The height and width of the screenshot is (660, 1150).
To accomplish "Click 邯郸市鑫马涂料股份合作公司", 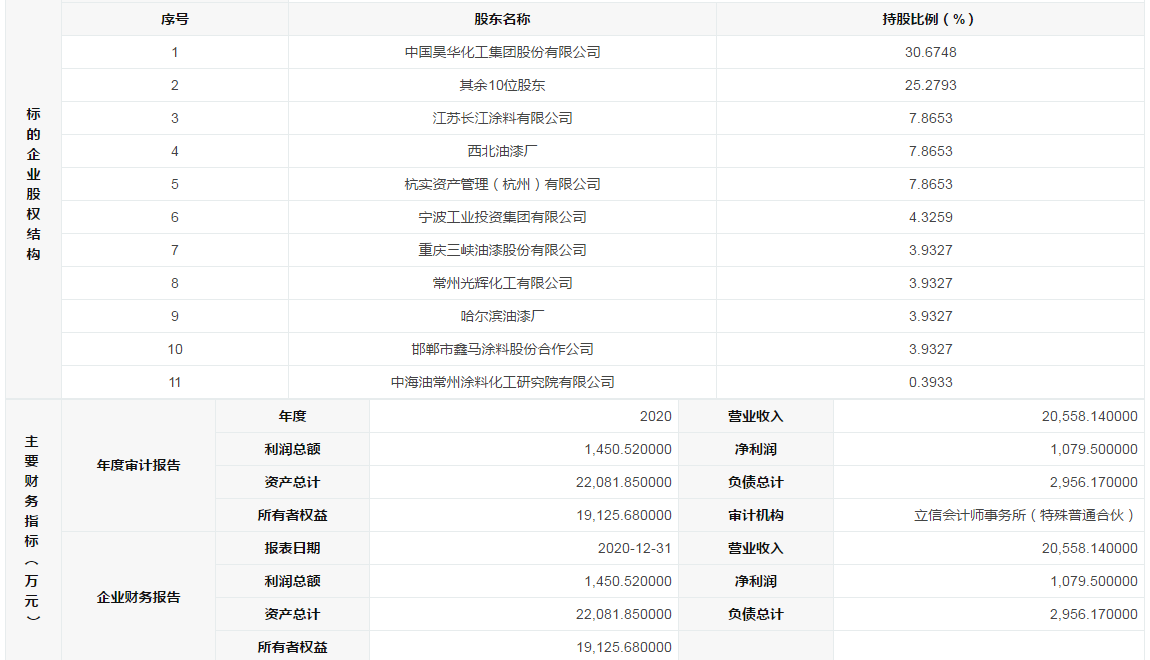I will (502, 349).
